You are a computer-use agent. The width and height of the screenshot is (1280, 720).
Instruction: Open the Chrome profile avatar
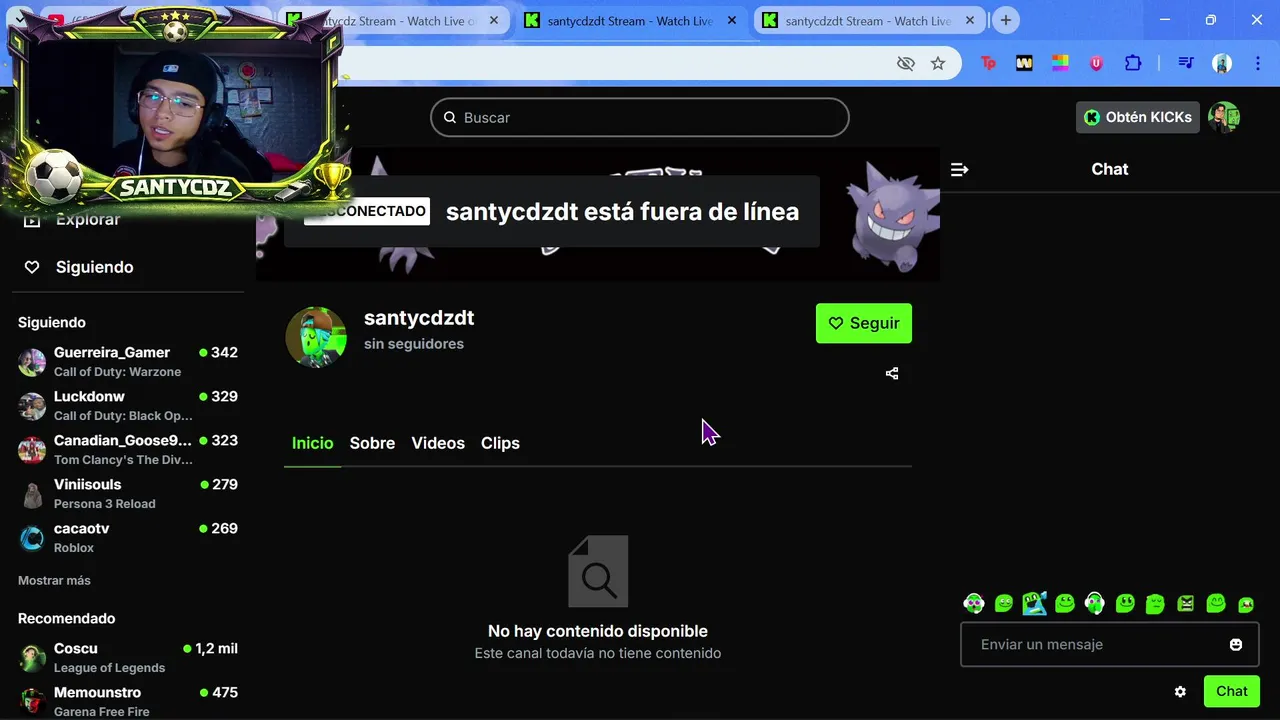click(1222, 63)
